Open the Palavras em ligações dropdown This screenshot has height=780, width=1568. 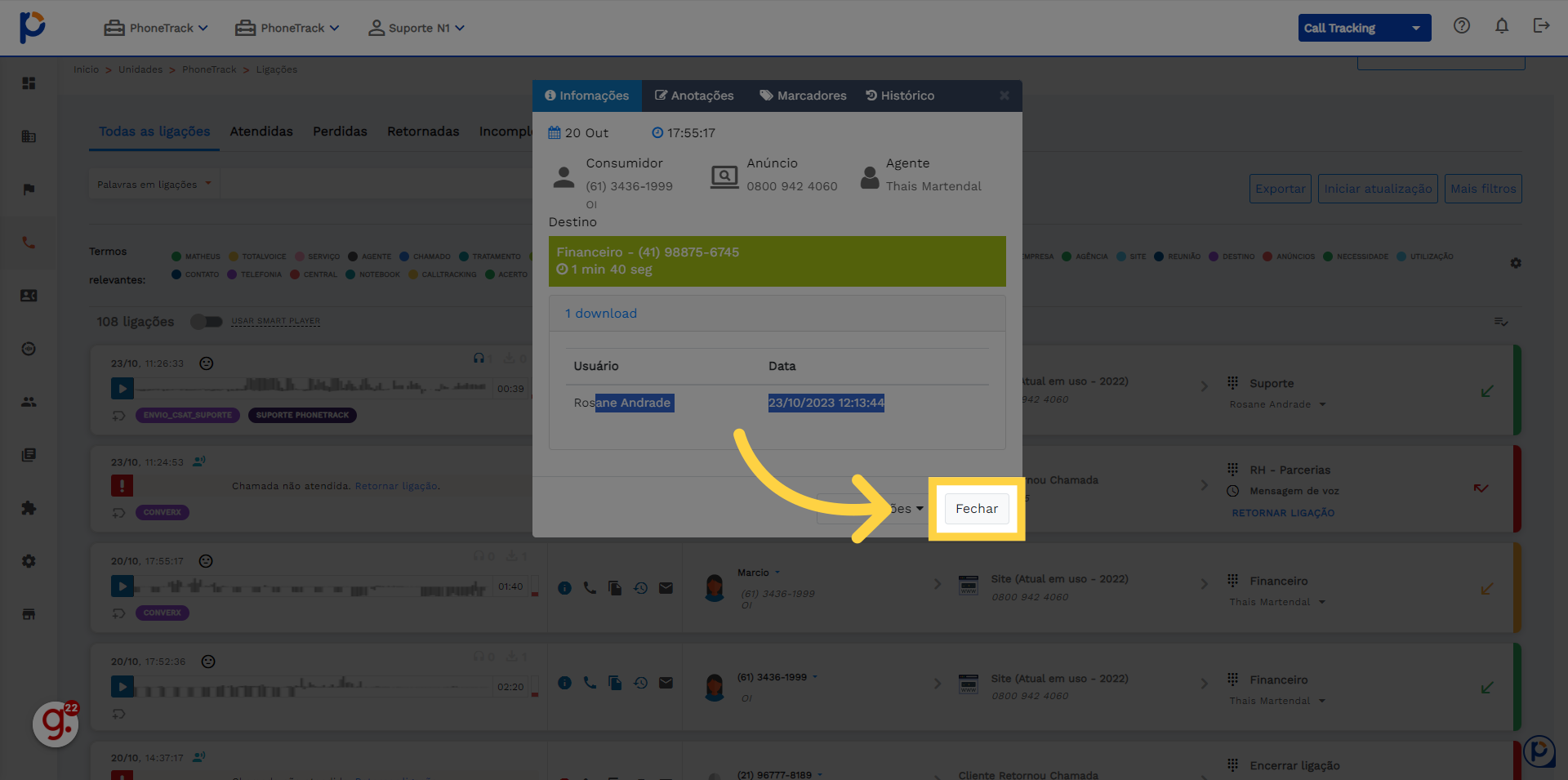tap(154, 185)
